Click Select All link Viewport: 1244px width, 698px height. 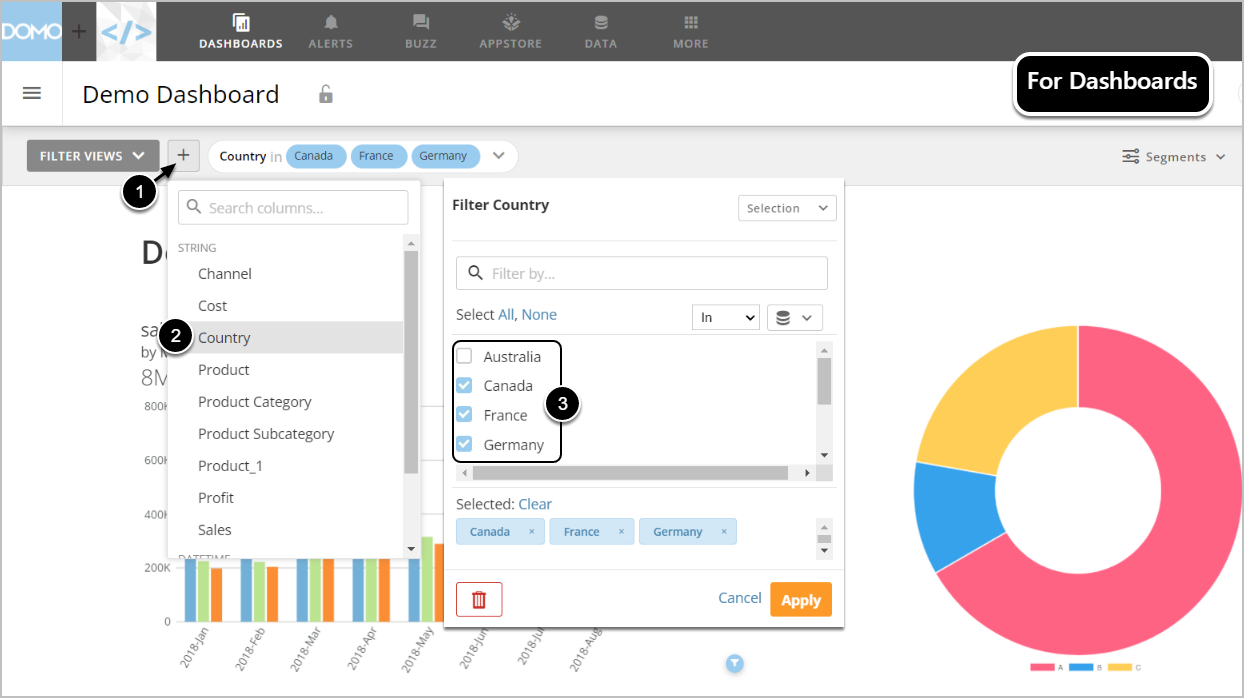click(x=505, y=314)
